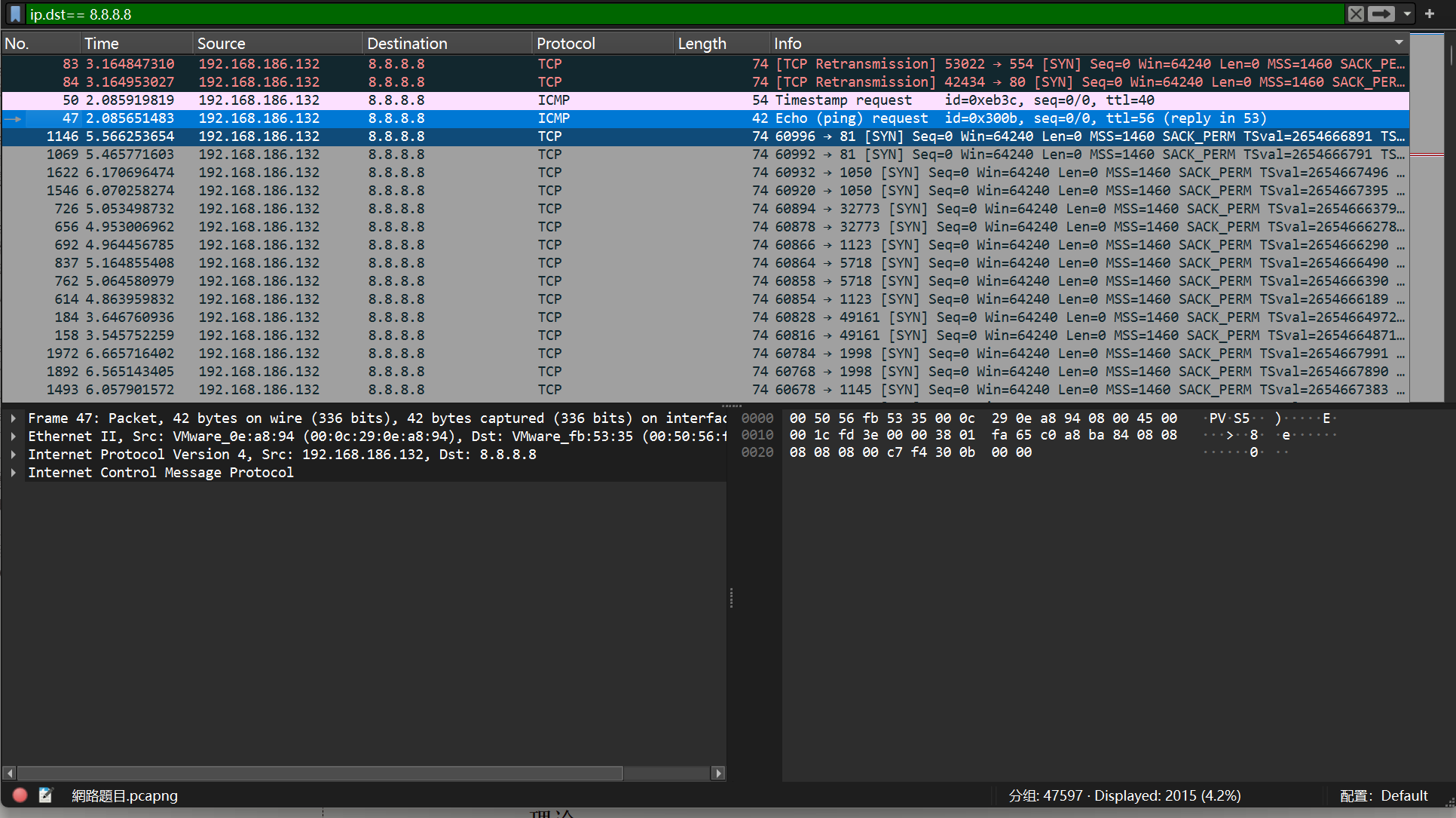Open column options dropdown in Info header
Screen dimensions: 1456x818
[1399, 43]
